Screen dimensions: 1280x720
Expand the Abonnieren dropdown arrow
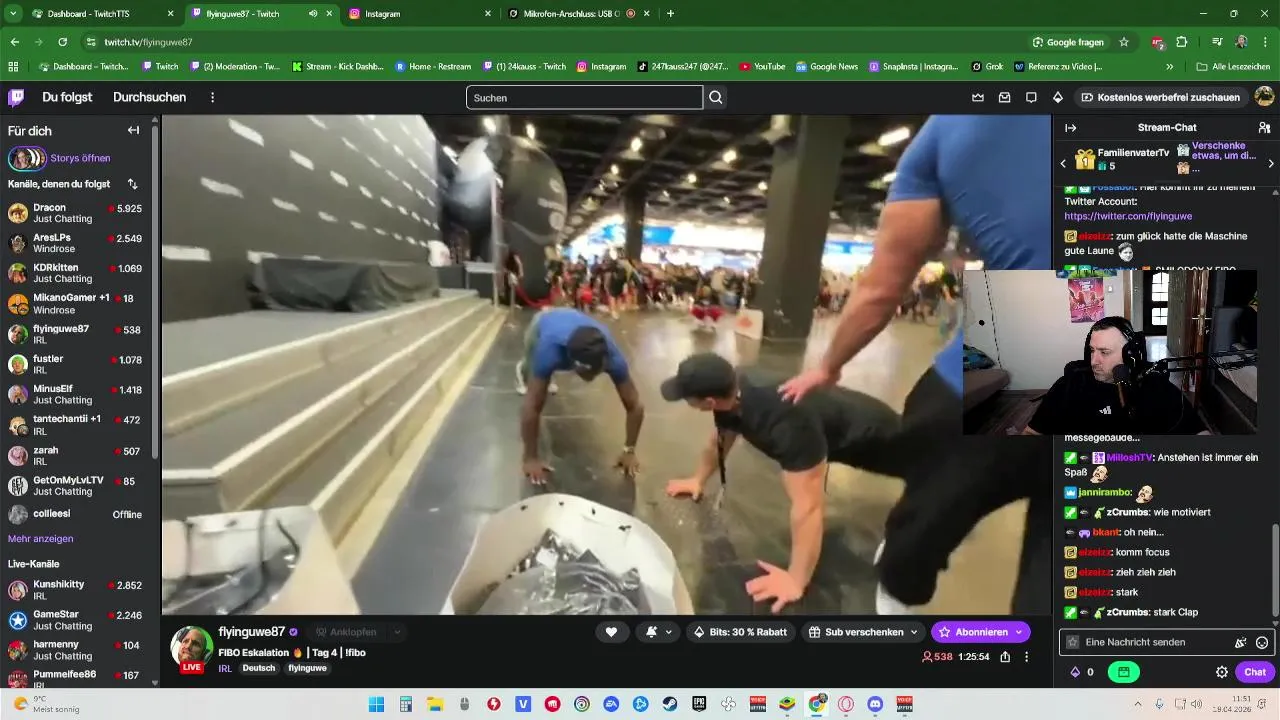1018,632
